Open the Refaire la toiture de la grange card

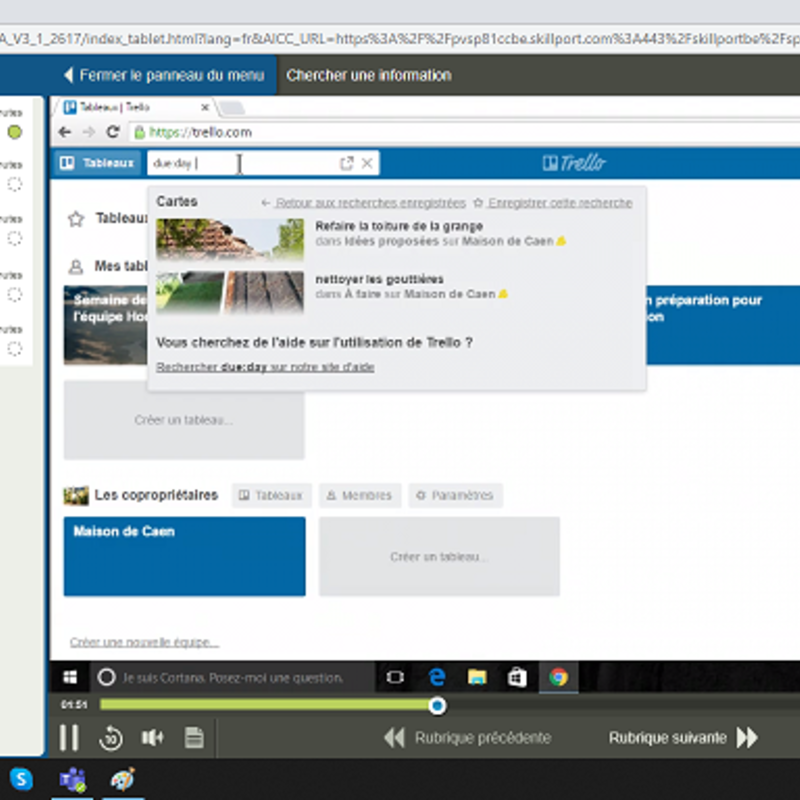point(399,226)
